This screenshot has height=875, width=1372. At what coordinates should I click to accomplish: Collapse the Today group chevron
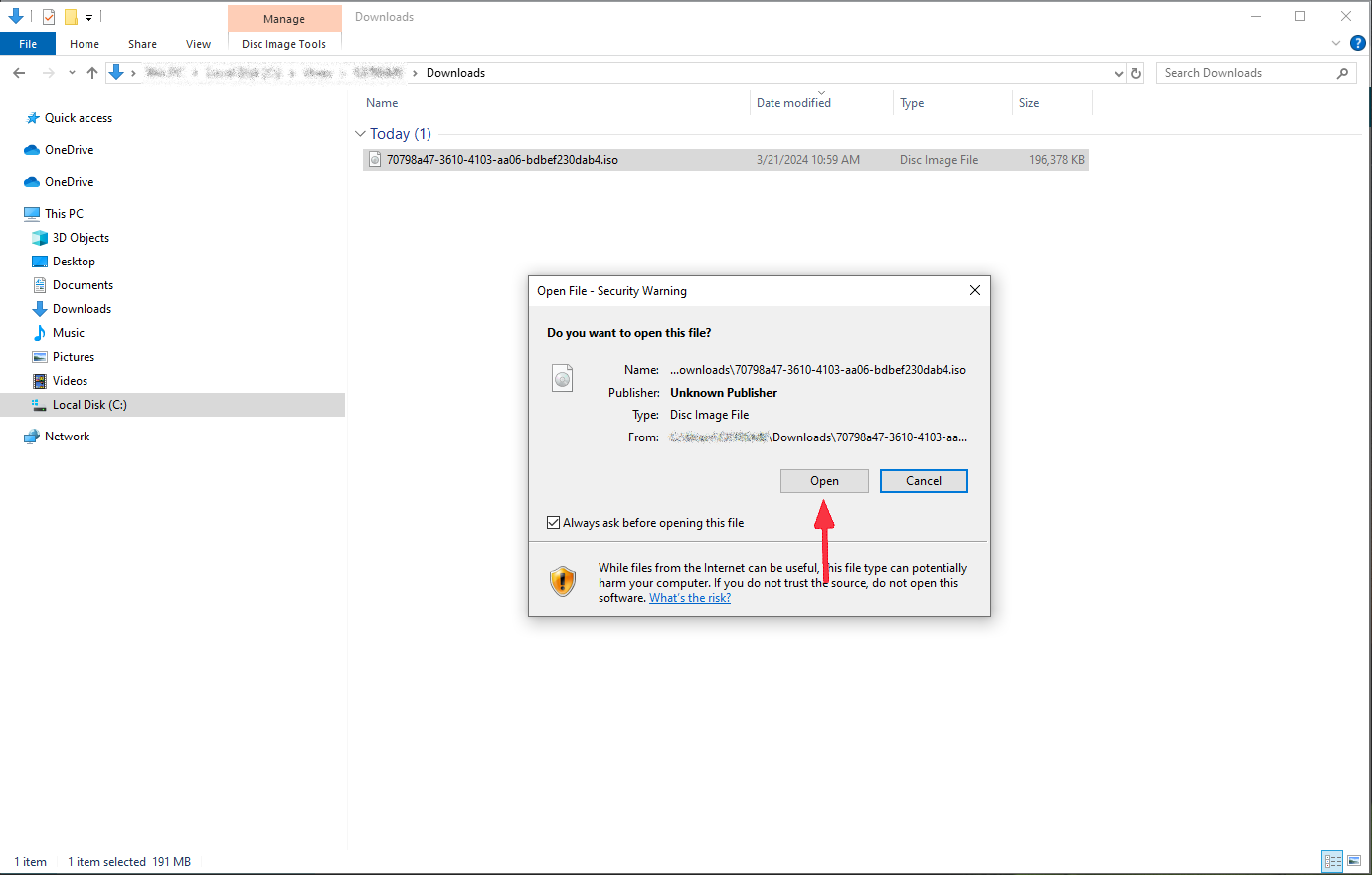tap(360, 134)
